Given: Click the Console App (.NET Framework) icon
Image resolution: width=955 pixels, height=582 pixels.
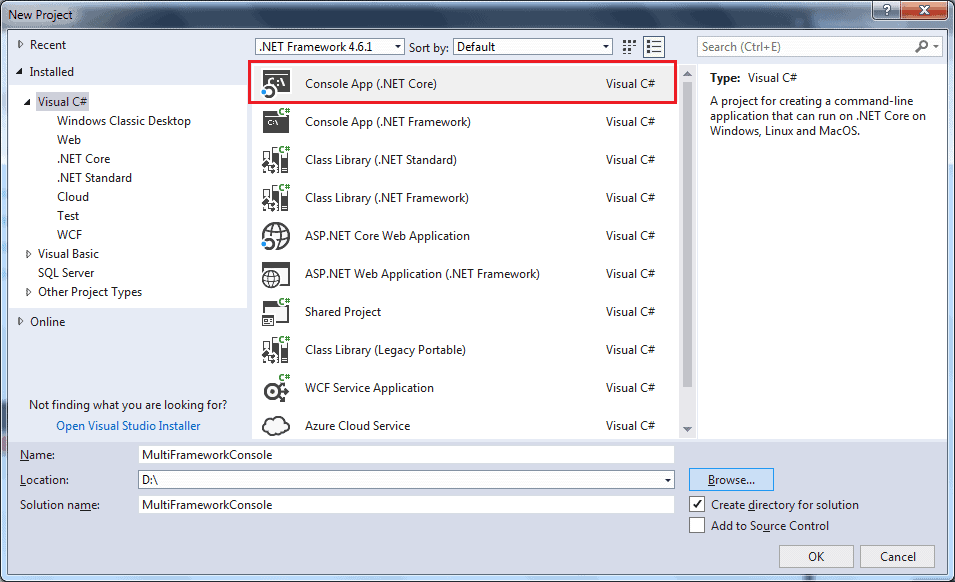Looking at the screenshot, I should click(x=275, y=121).
